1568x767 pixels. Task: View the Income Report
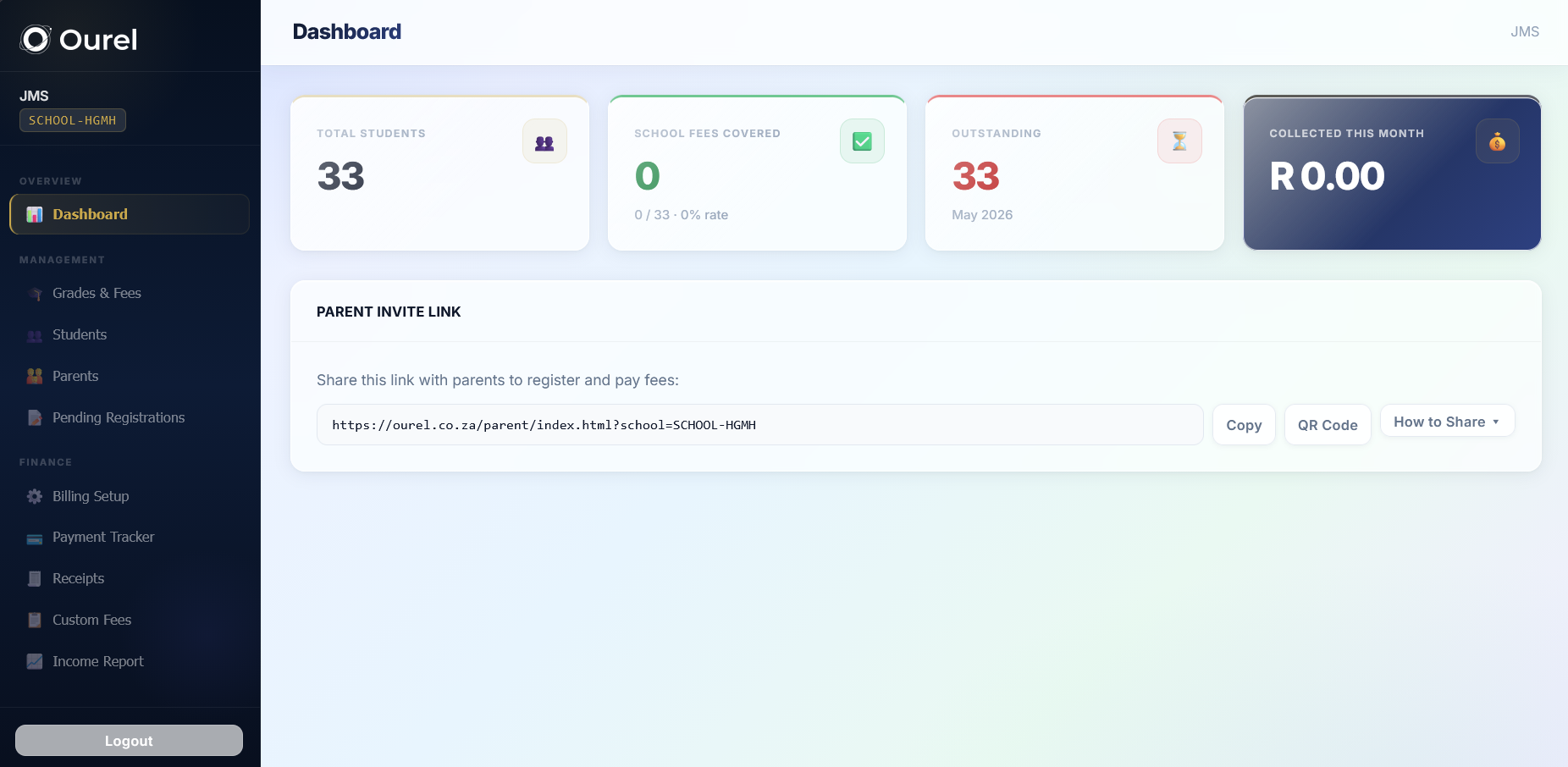[x=130, y=661]
